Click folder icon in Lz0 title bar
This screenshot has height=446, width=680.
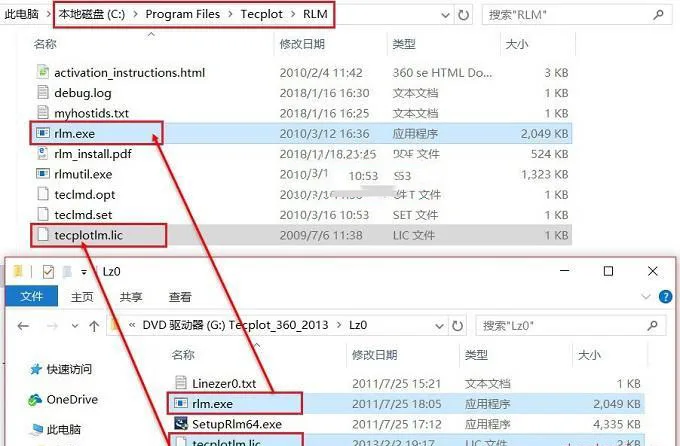pos(18,272)
